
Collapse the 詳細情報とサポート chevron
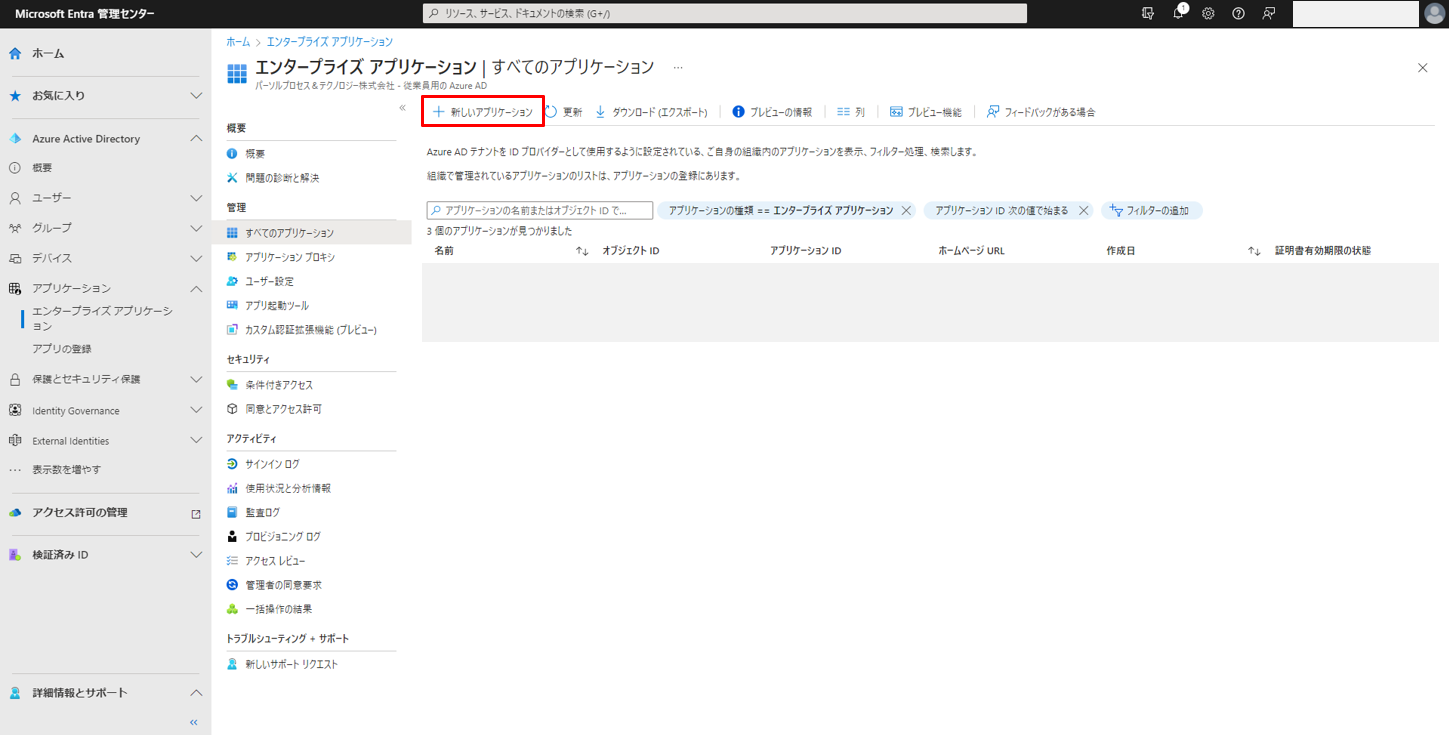click(x=196, y=693)
